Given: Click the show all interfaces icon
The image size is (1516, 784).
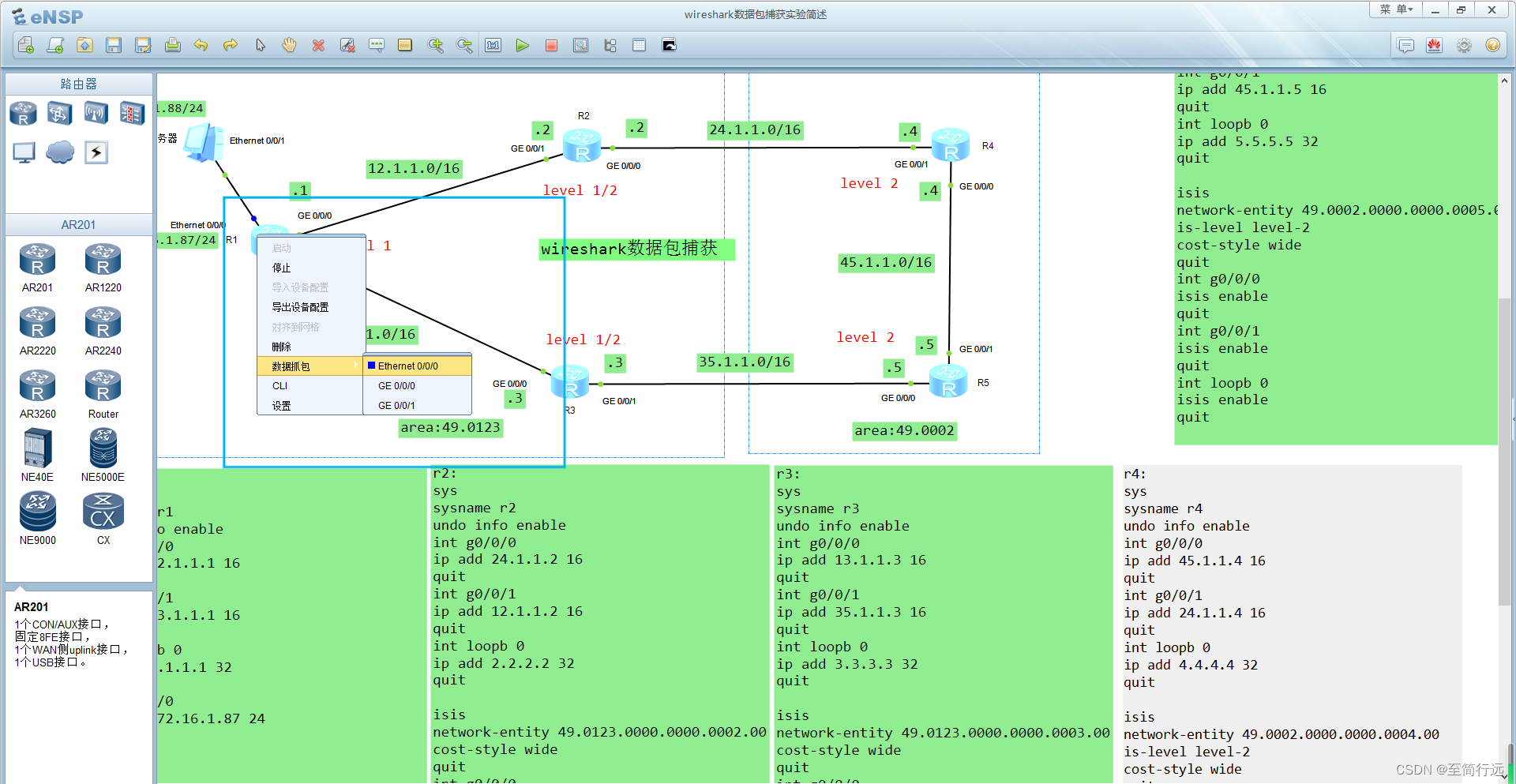Looking at the screenshot, I should 610,45.
